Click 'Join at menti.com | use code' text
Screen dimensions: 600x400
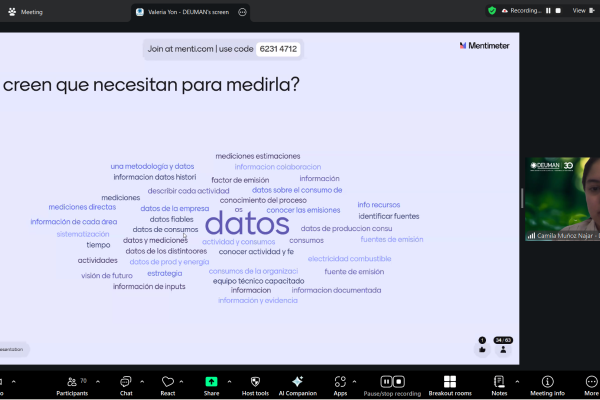tap(201, 49)
